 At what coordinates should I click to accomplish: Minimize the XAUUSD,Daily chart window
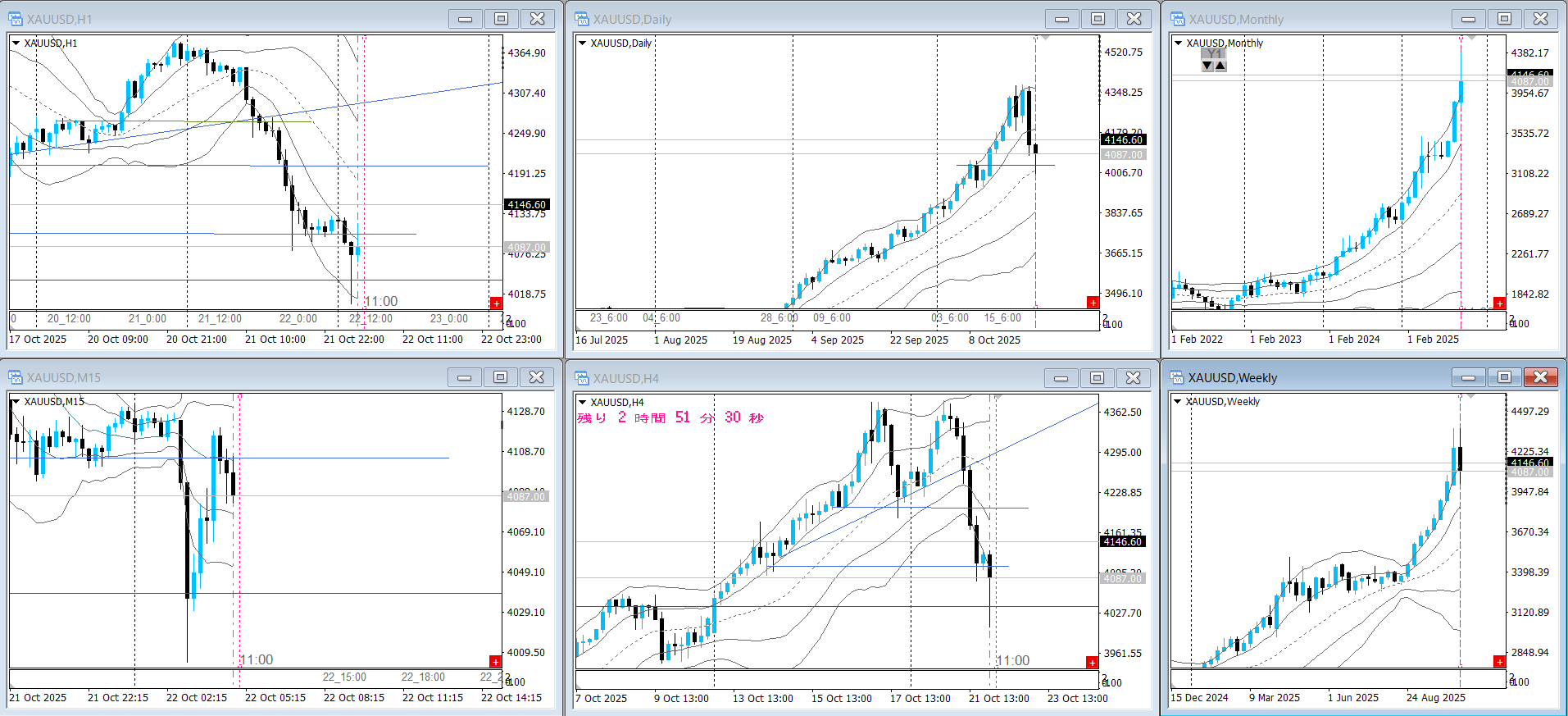[1061, 19]
